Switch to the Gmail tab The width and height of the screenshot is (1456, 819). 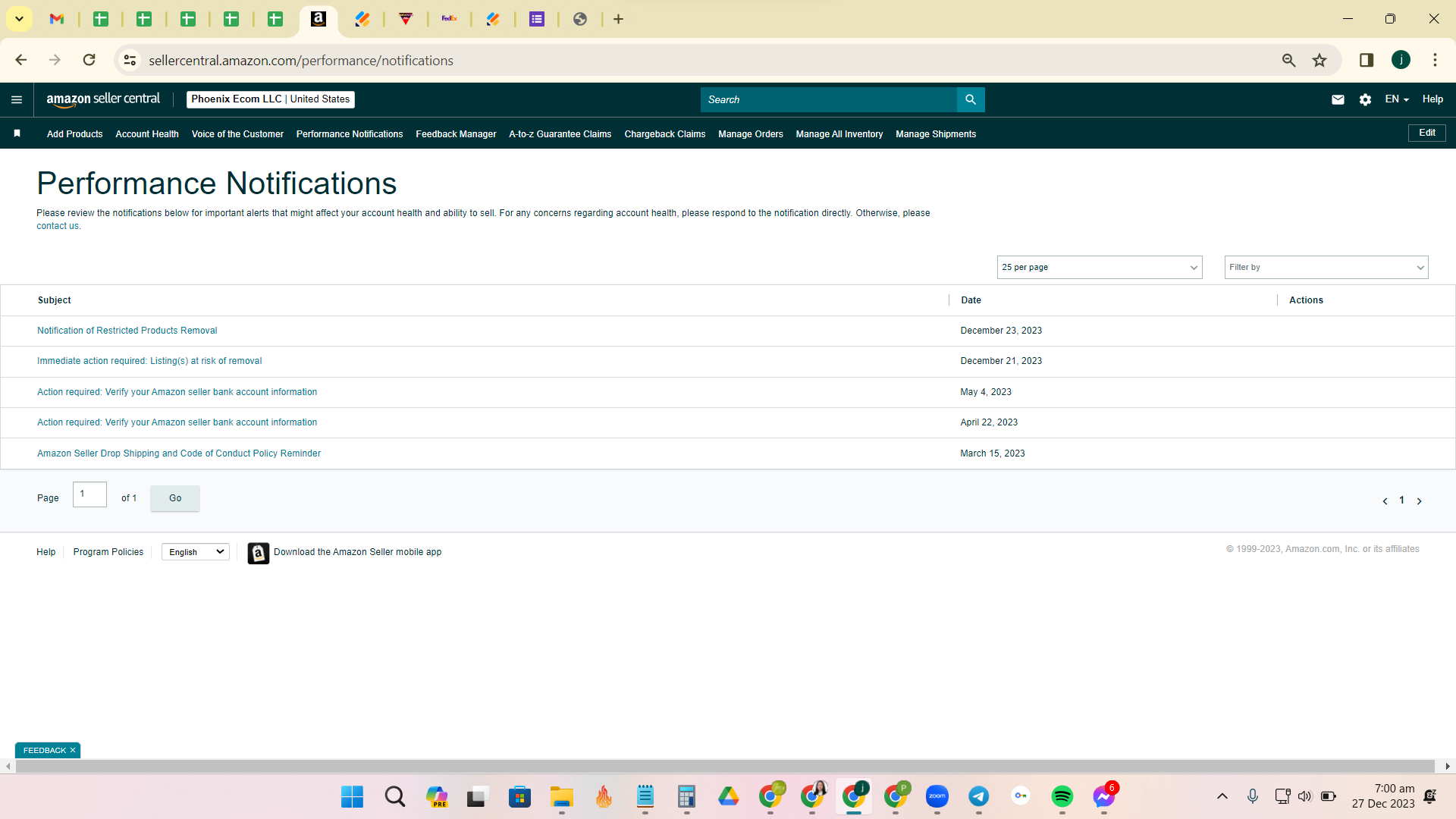coord(57,19)
